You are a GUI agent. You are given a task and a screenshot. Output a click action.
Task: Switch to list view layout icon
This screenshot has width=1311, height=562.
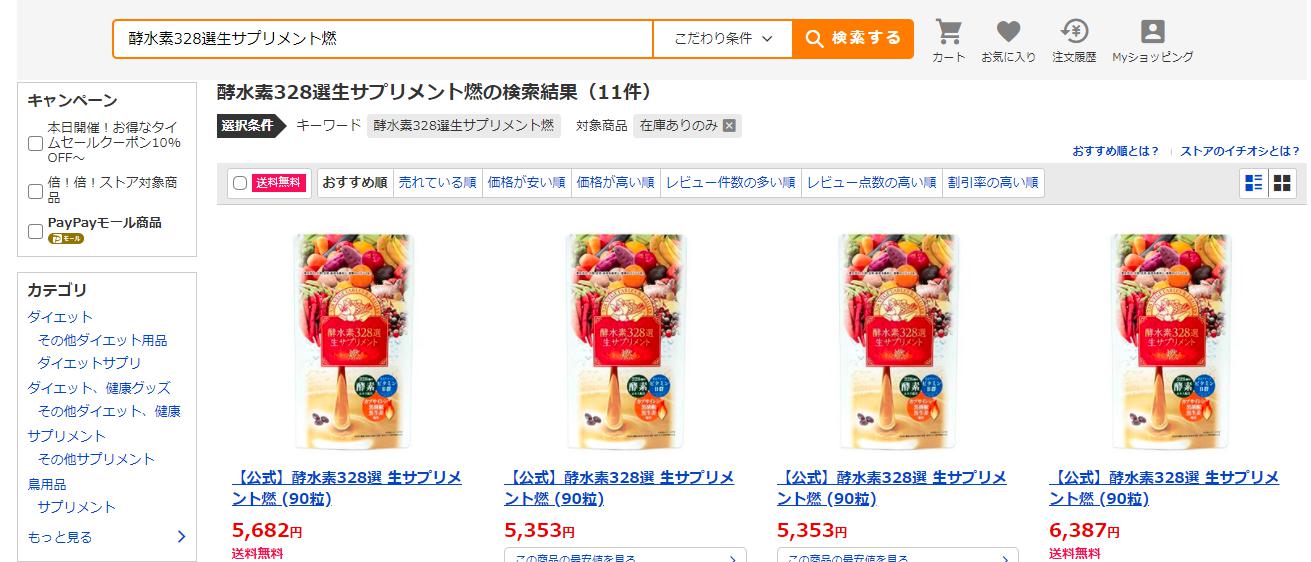1254,183
